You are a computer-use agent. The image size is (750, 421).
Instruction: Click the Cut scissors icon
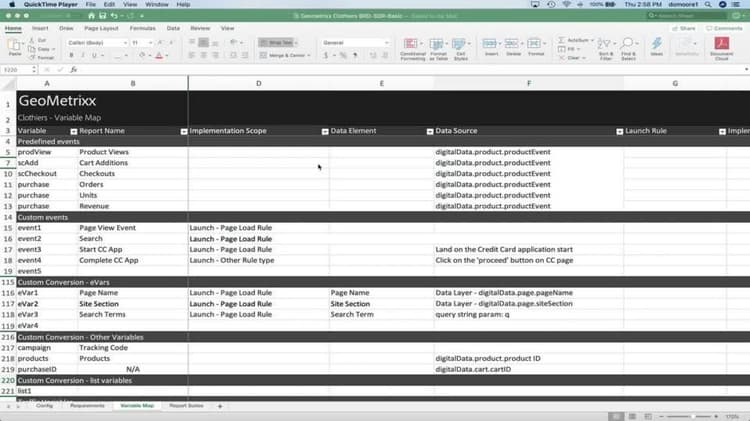[32, 40]
